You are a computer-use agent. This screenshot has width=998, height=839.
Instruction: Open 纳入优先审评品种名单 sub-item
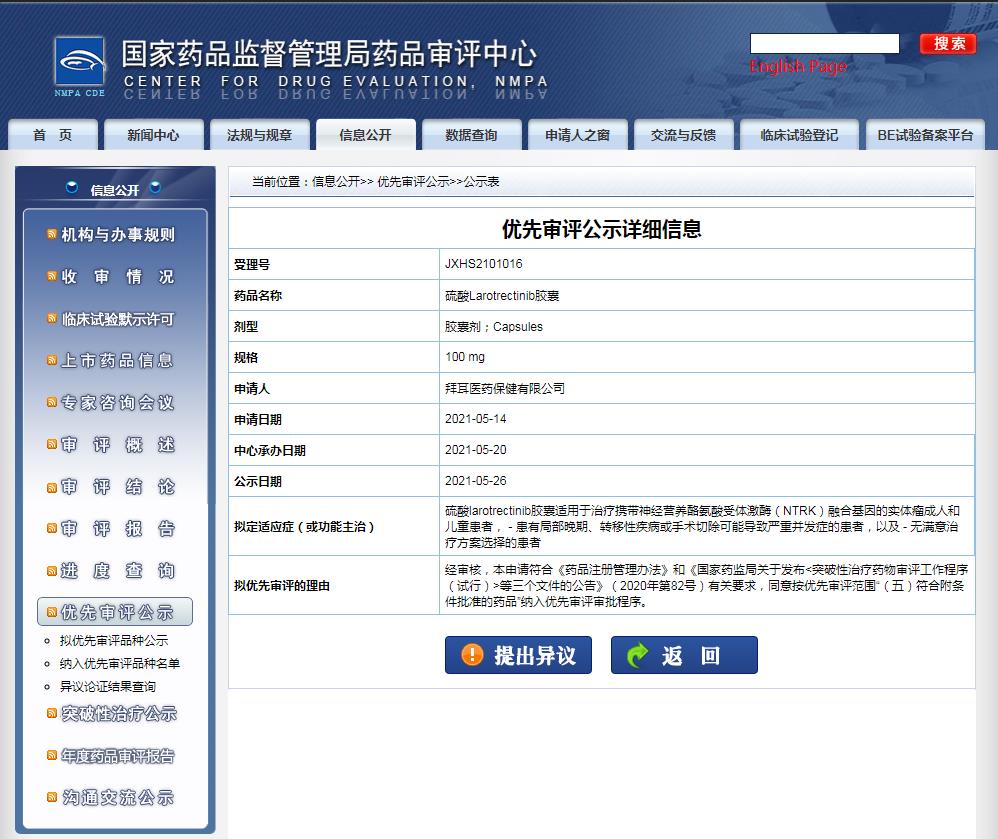point(120,663)
